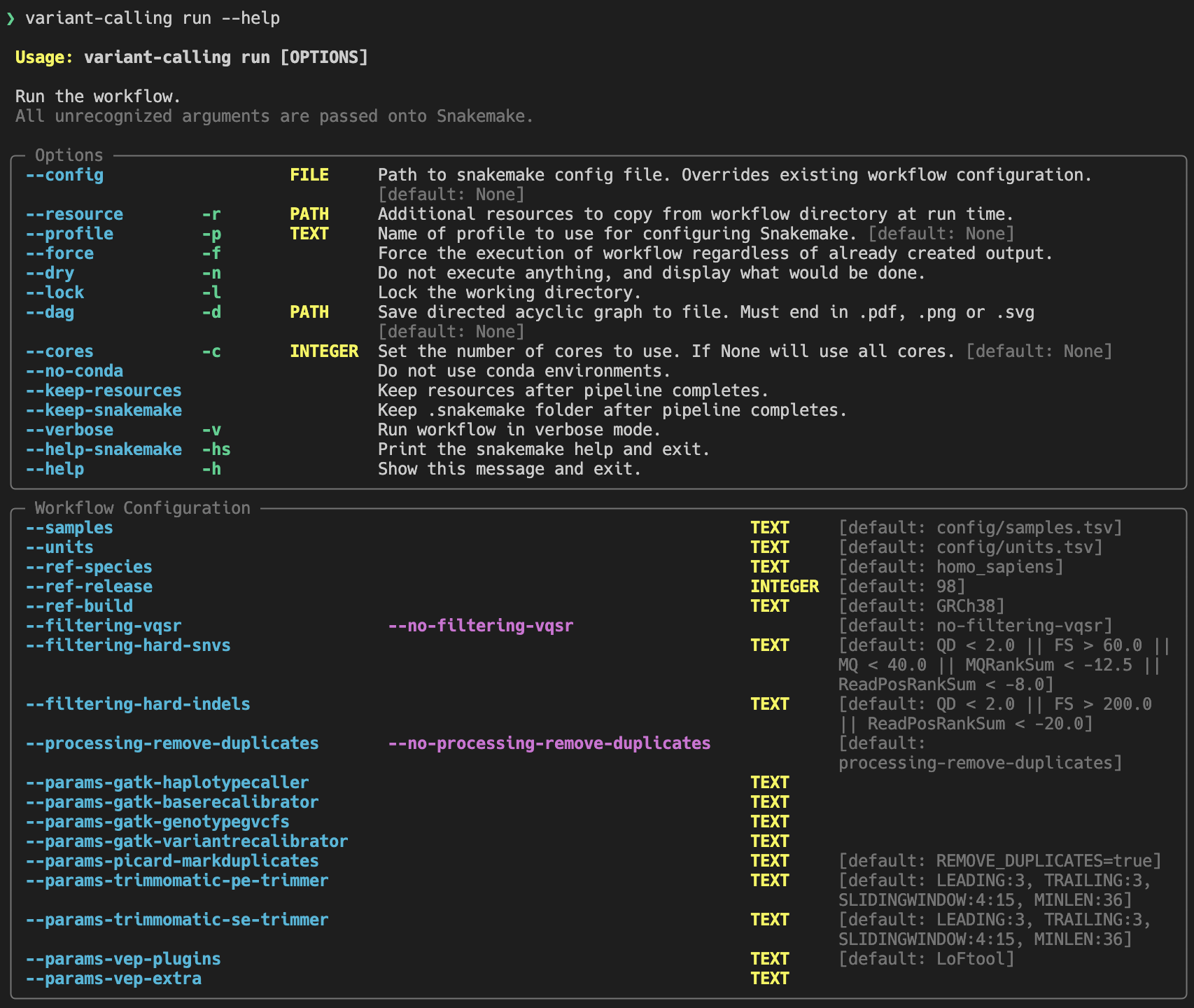Click the Usage line text
Viewport: 1194px width, 1008px height.
click(x=192, y=57)
